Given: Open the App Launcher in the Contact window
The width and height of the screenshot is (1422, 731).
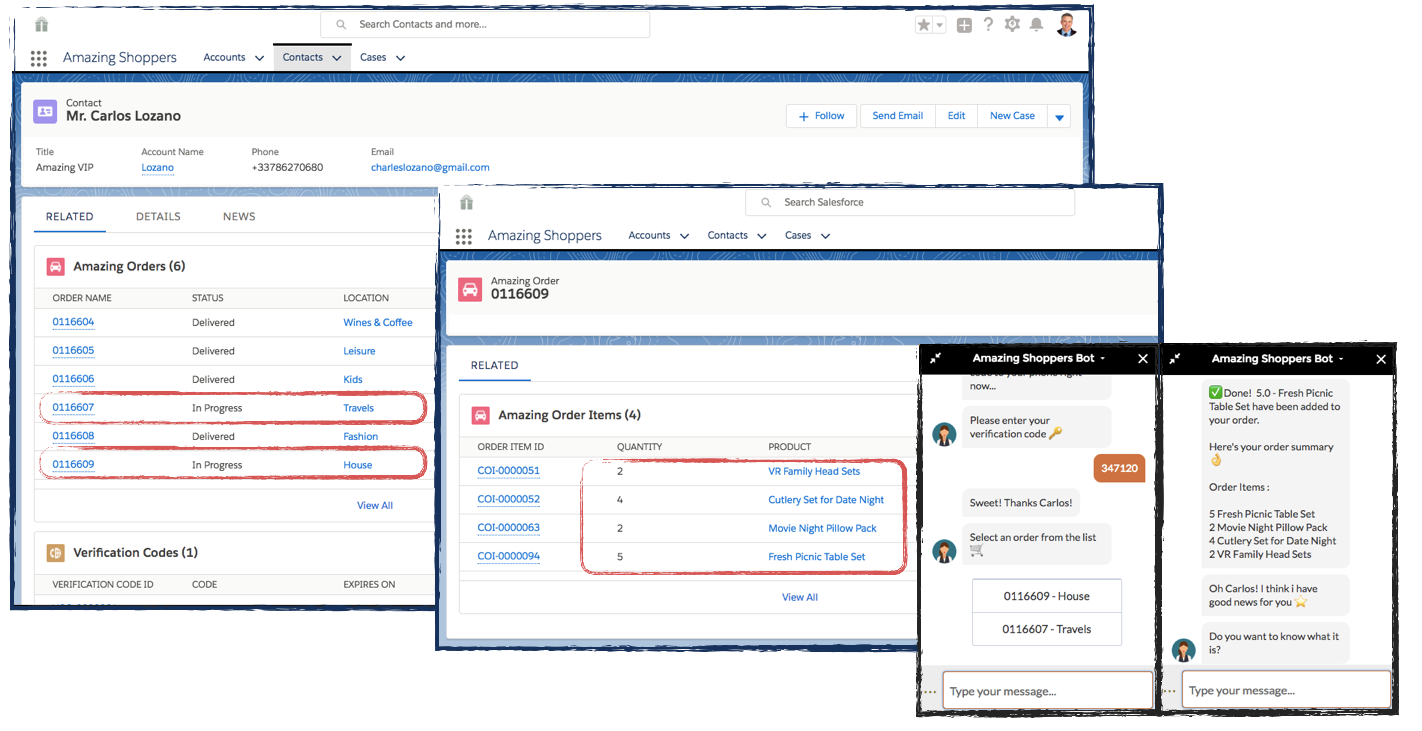Looking at the screenshot, I should tap(39, 58).
